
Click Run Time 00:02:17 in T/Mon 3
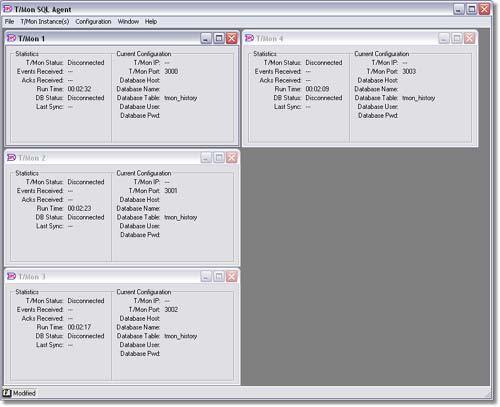(79, 327)
